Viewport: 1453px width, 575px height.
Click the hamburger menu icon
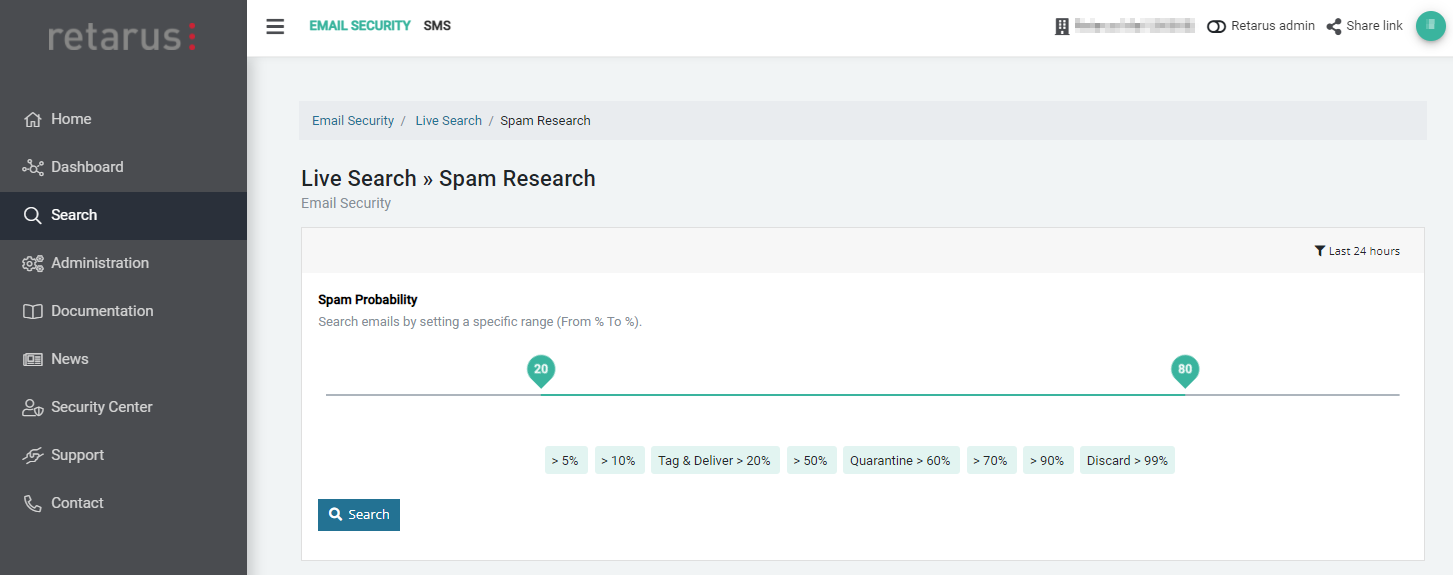[275, 26]
